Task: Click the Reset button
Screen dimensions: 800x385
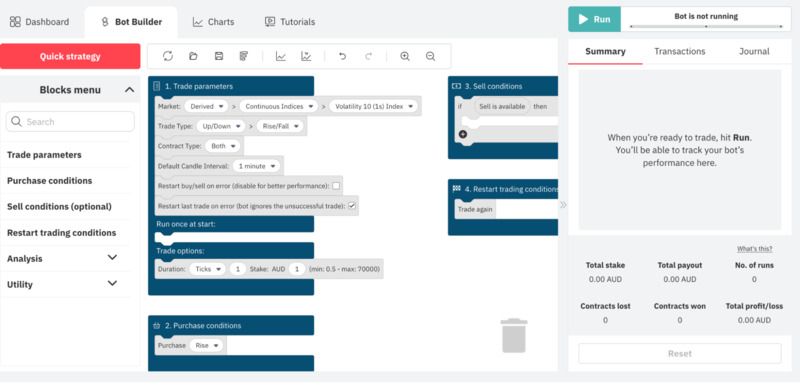Action: coord(680,353)
